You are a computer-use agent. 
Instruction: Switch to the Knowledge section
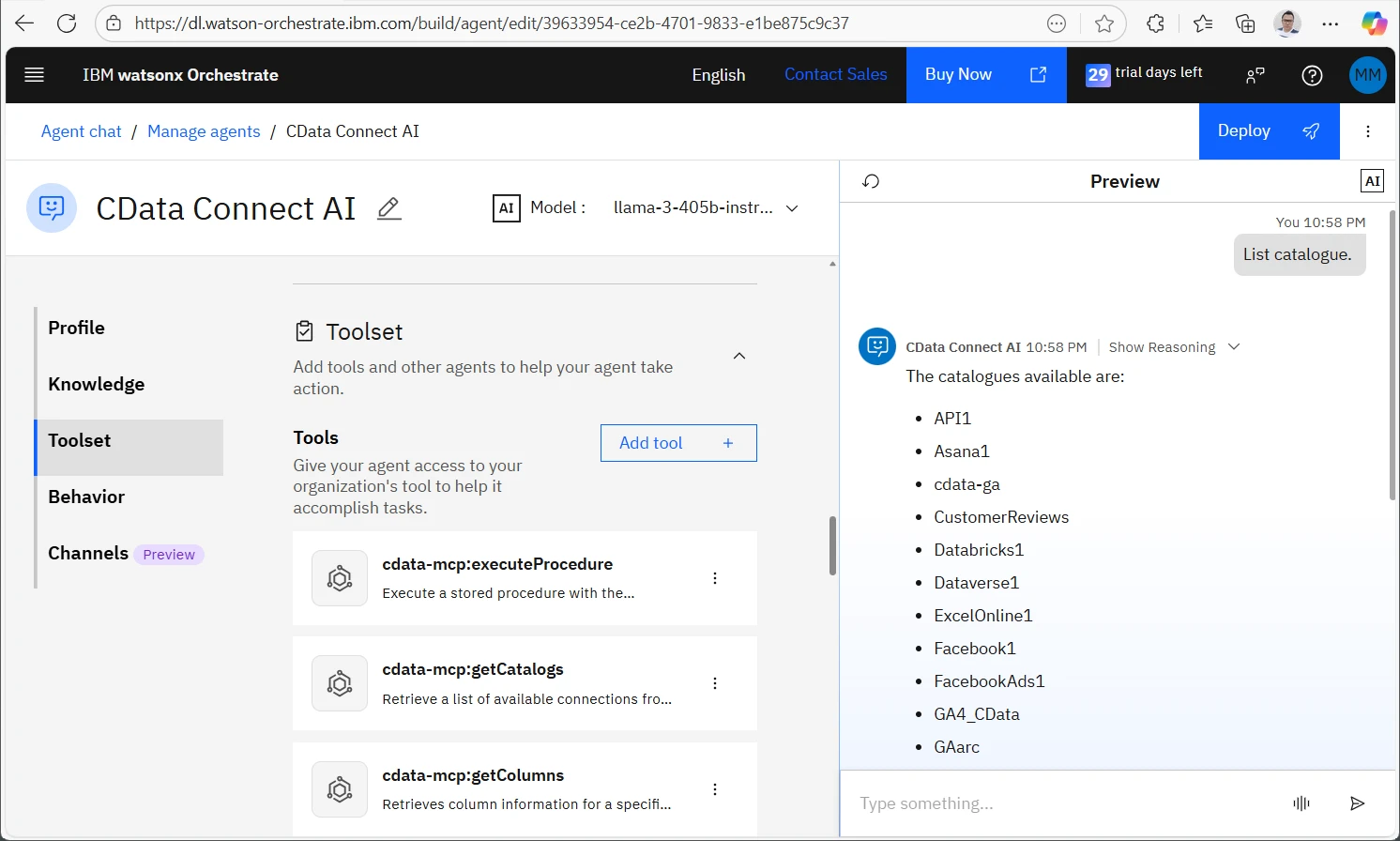pyautogui.click(x=97, y=384)
